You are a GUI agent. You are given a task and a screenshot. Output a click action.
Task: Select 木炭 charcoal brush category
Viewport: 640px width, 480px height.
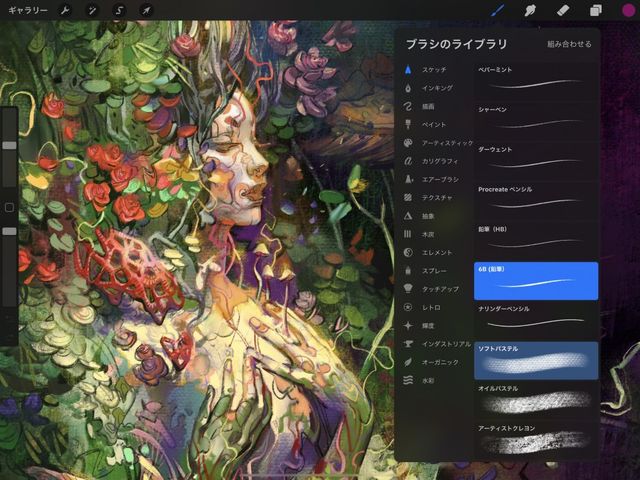[x=428, y=234]
